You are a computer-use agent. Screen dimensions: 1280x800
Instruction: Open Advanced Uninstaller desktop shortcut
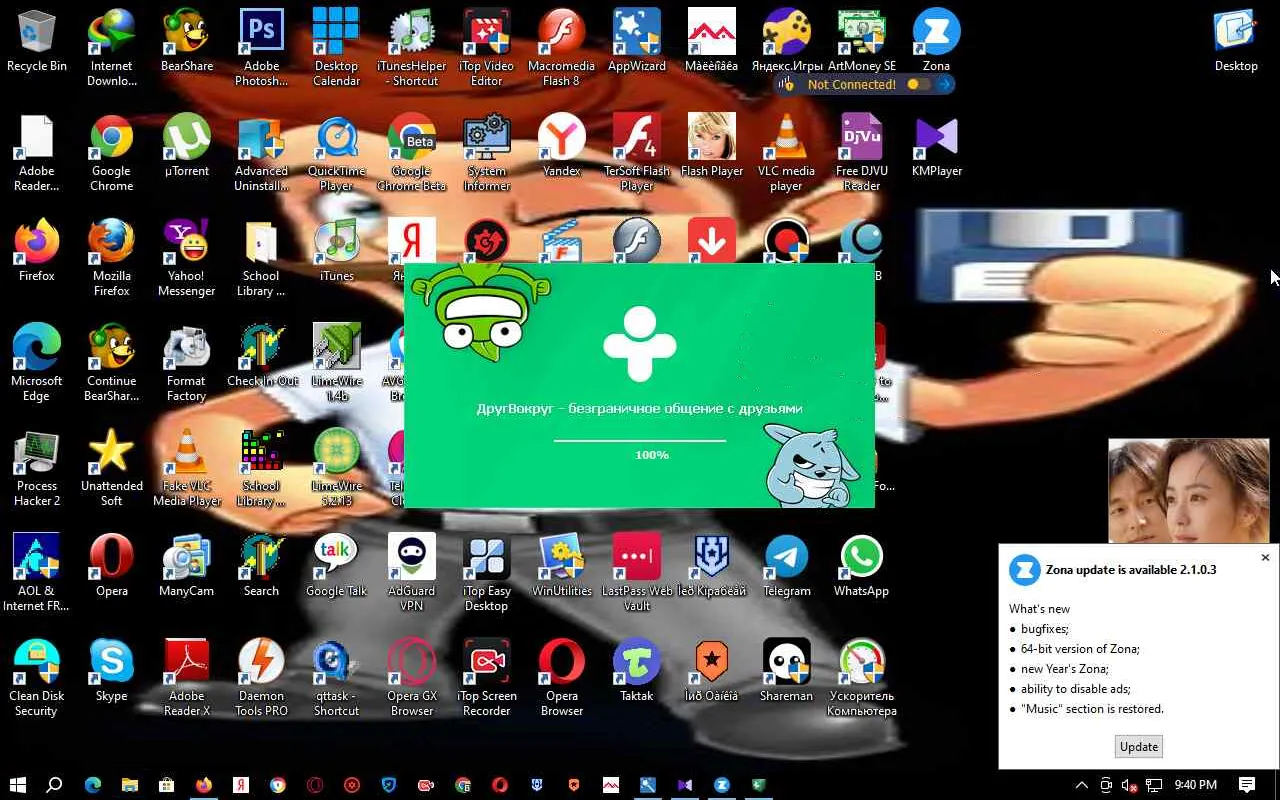tap(261, 153)
